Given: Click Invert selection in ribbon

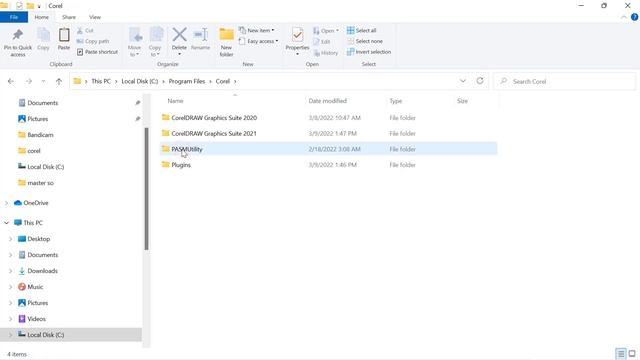Looking at the screenshot, I should (x=369, y=52).
